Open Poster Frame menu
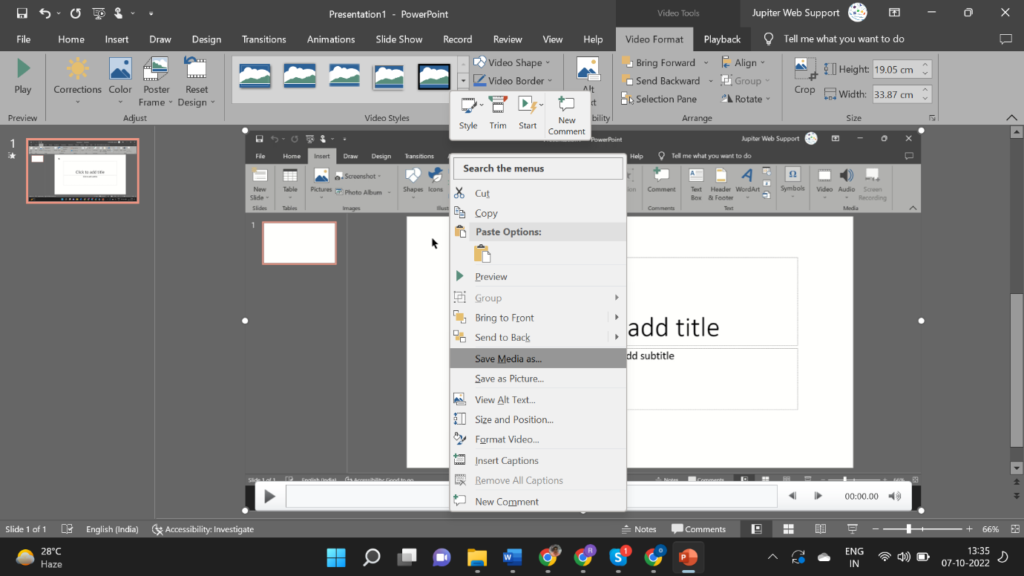Image resolution: width=1024 pixels, height=576 pixels. coord(155,81)
